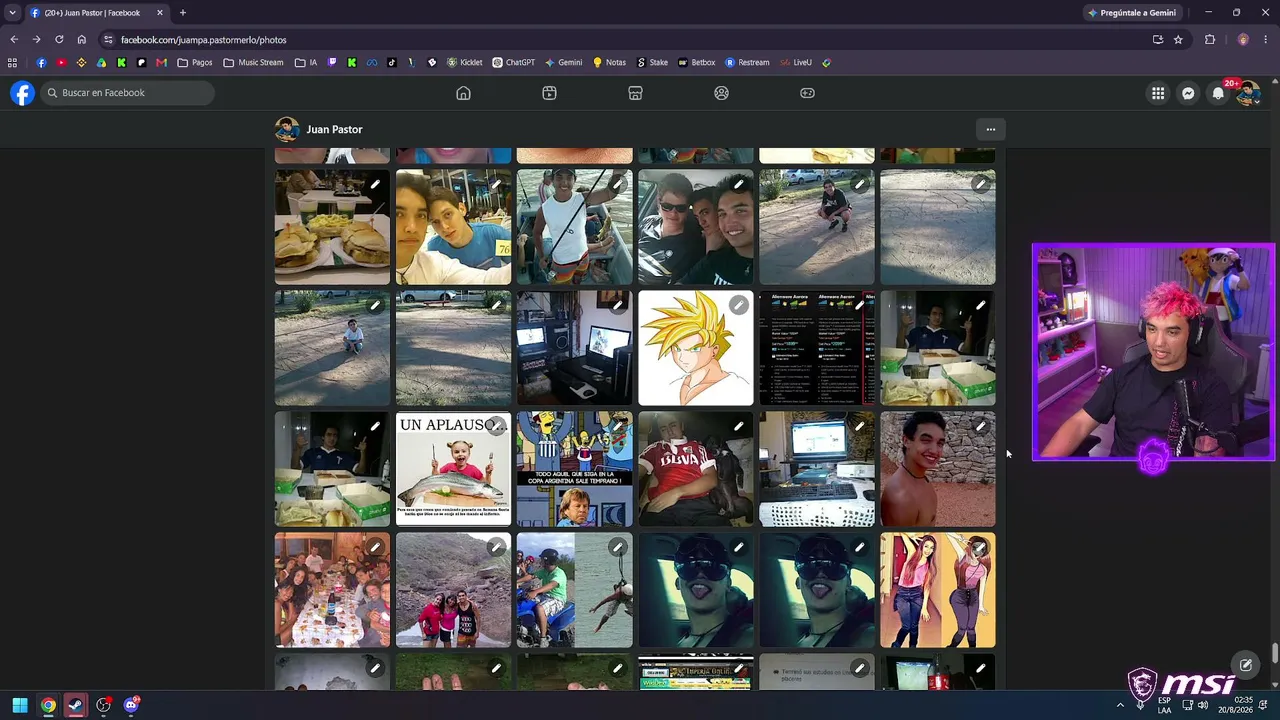Open Chrome from the taskbar
The width and height of the screenshot is (1280, 720).
pyautogui.click(x=47, y=705)
